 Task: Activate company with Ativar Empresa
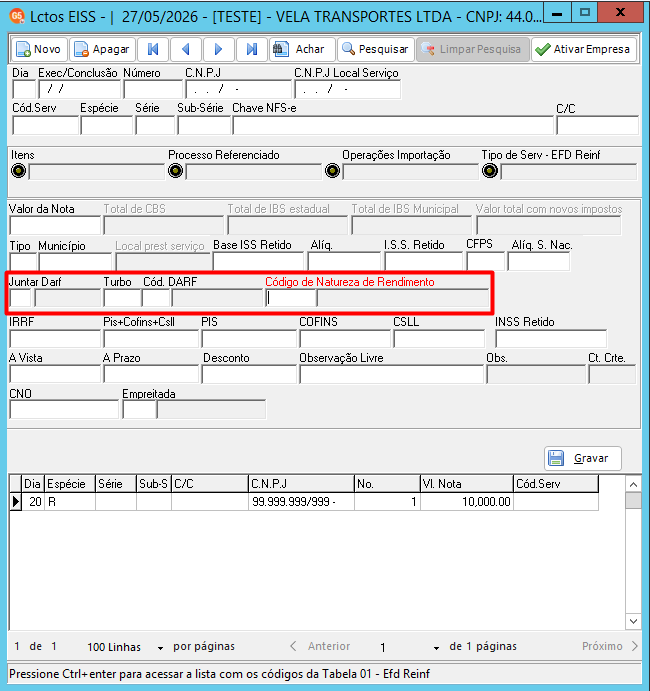[583, 49]
